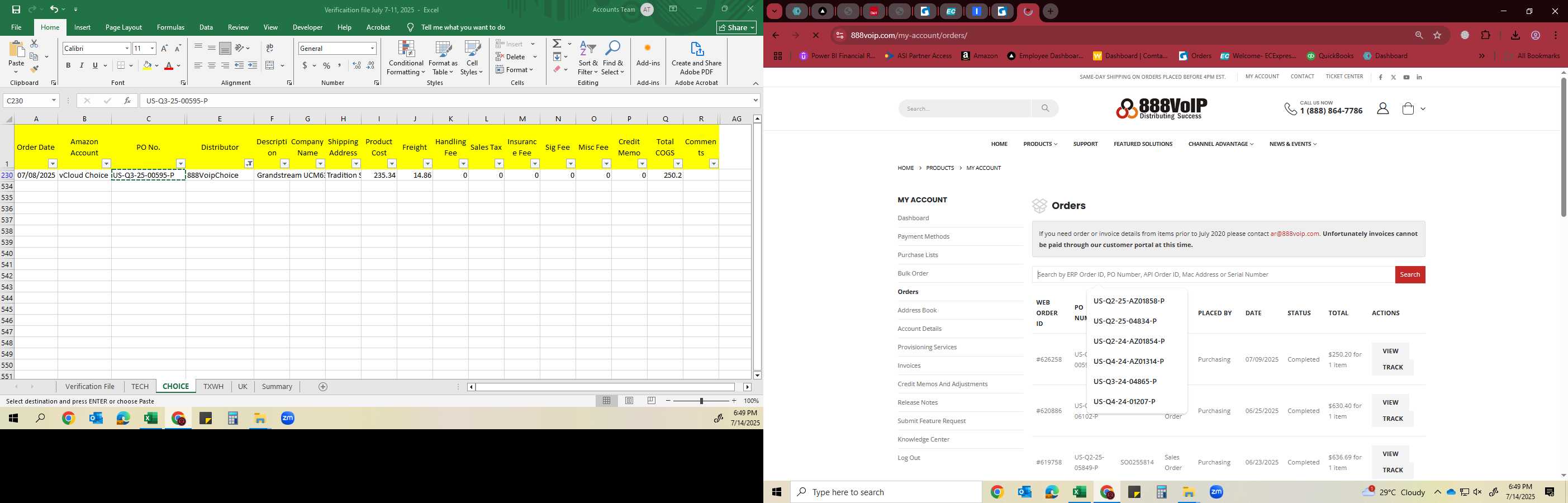Apply Percent Style format
The width and height of the screenshot is (1568, 503).
(x=327, y=65)
